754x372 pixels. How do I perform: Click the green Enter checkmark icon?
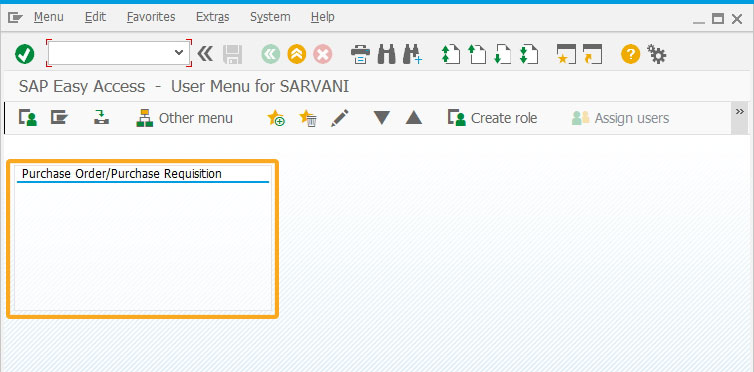25,54
